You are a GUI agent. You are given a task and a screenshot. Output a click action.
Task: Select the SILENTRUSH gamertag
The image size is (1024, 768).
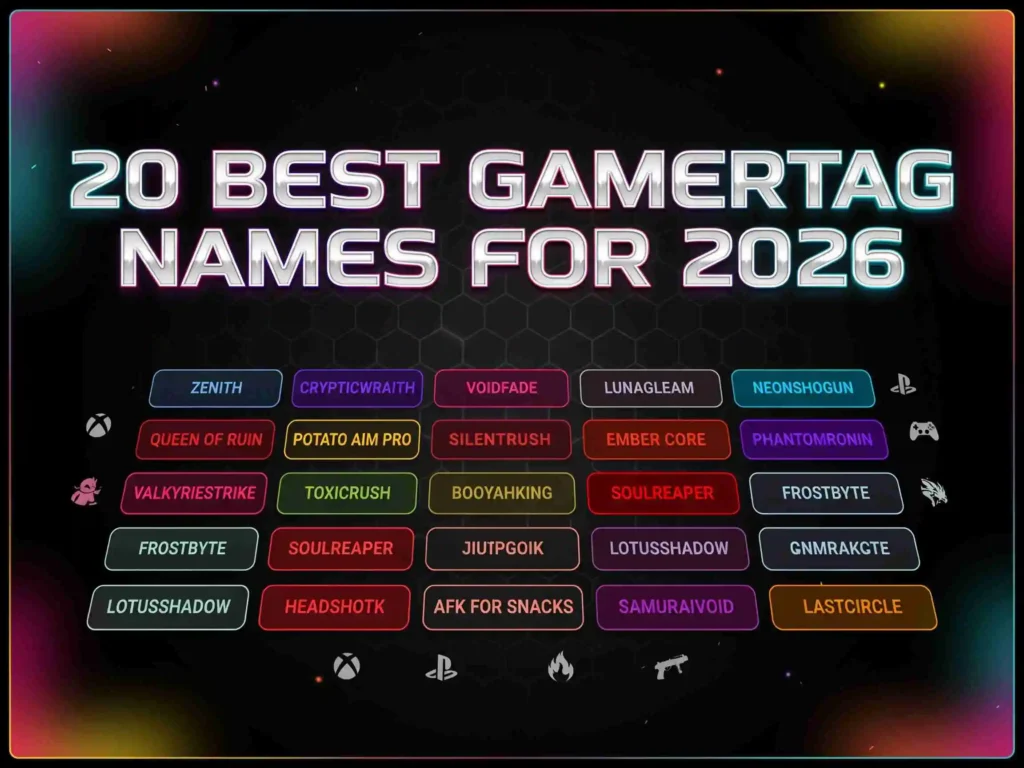500,440
